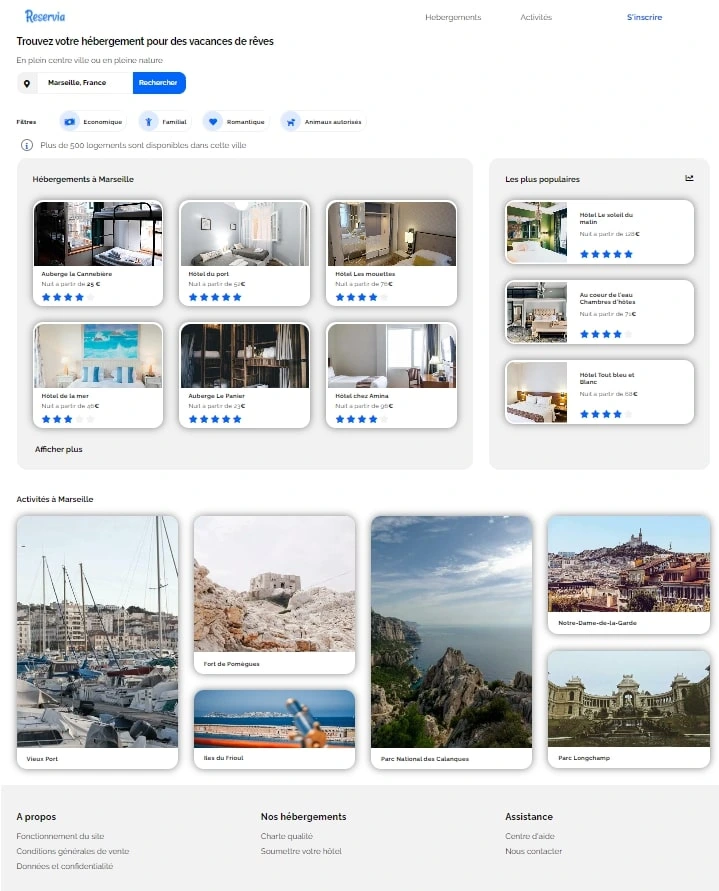Click the chart icon beside Les plus populaires
Viewport: 719px width, 891px height.
tap(689, 178)
